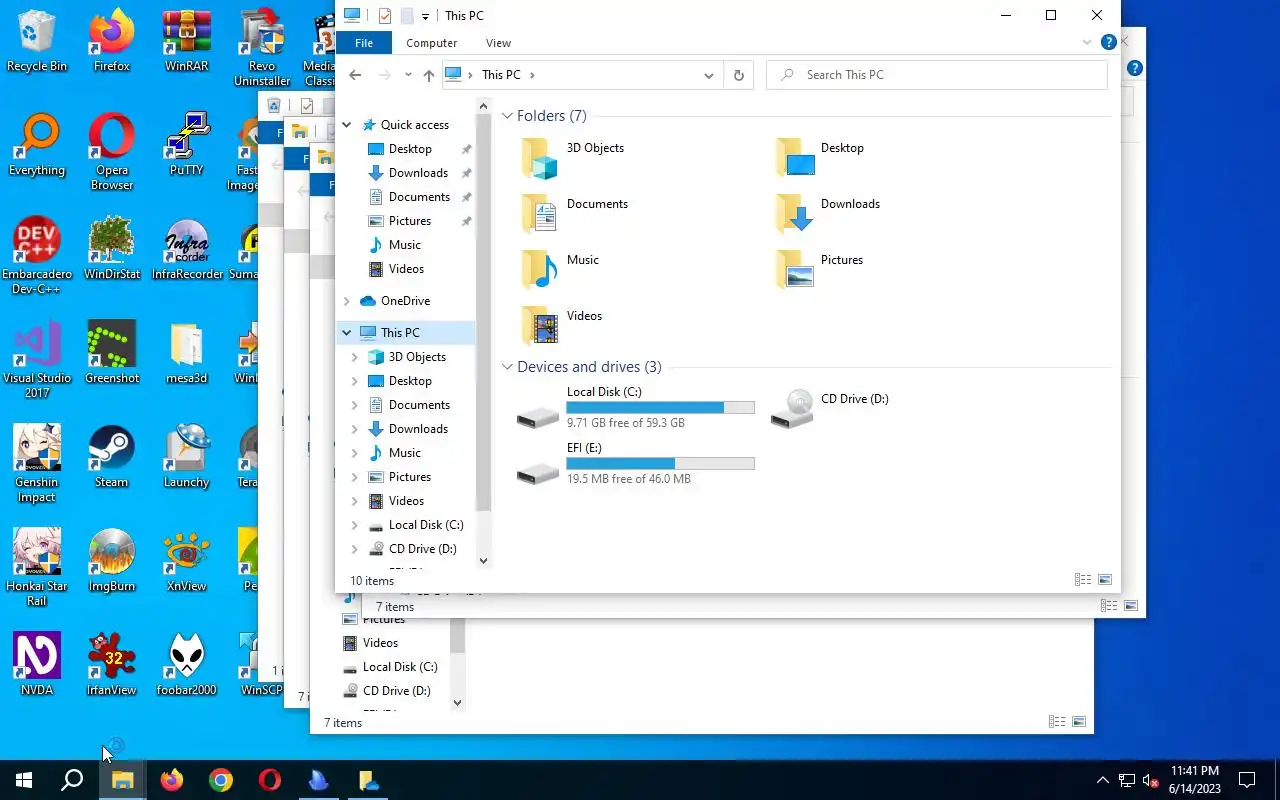
Task: Open Explorer help question mark icon
Action: pyautogui.click(x=1108, y=43)
